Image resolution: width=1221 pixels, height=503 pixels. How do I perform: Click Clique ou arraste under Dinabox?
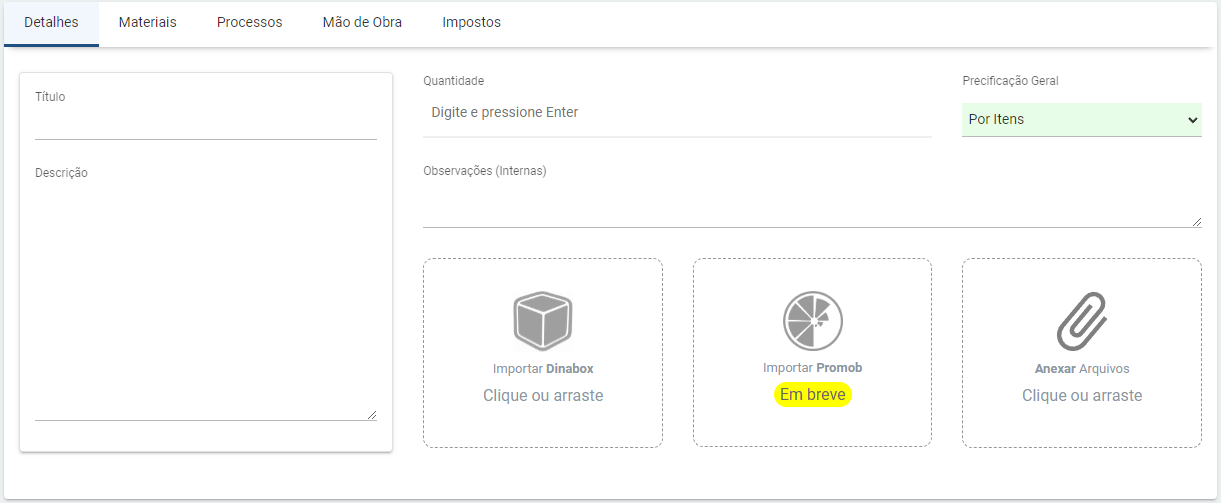click(x=543, y=395)
